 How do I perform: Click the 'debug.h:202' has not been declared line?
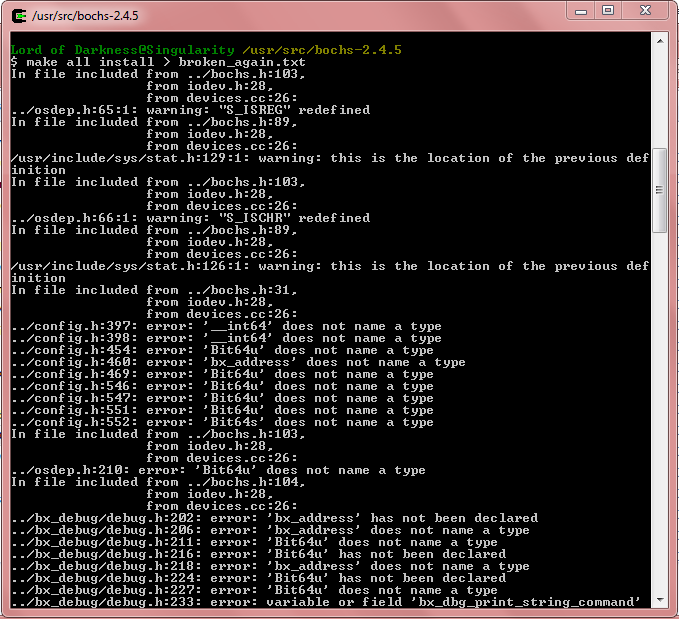[x=274, y=518]
